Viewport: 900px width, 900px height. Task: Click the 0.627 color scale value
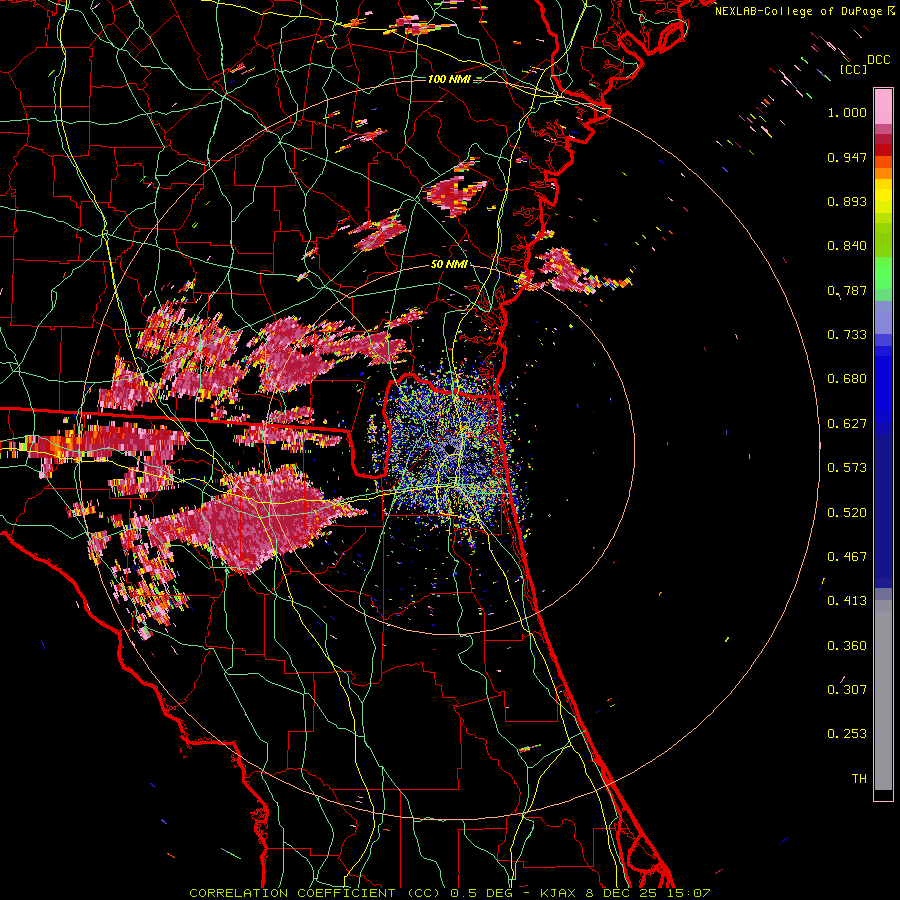coord(847,424)
